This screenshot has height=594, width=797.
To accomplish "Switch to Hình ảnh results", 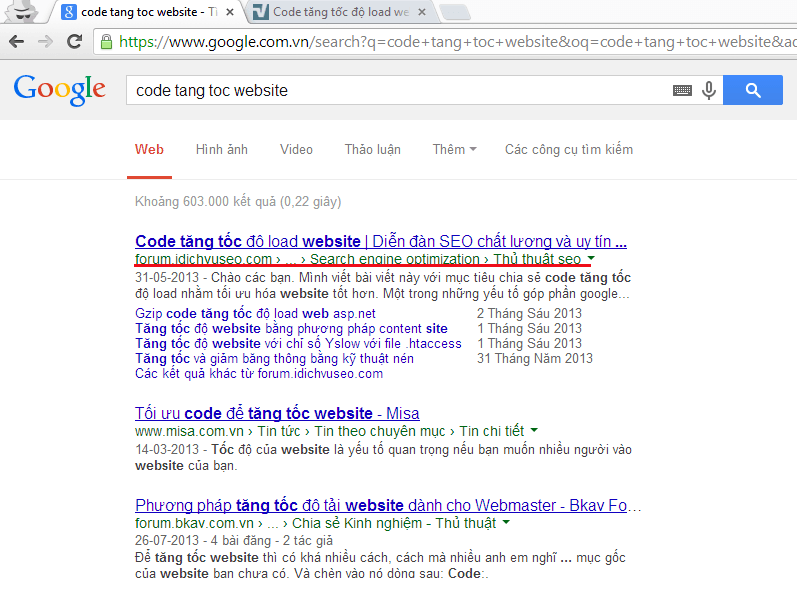I will coord(222,149).
